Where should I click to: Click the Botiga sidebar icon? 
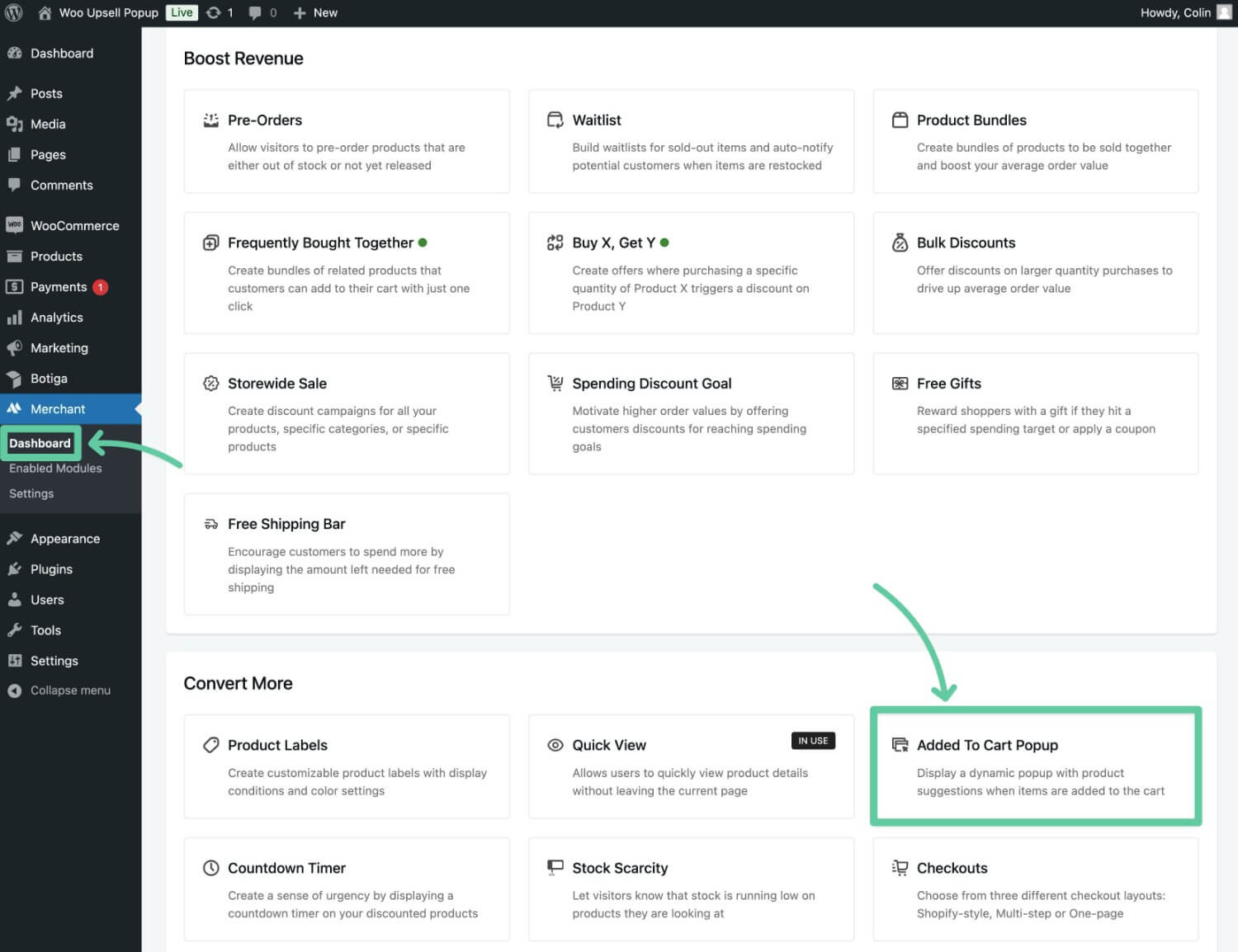point(14,379)
